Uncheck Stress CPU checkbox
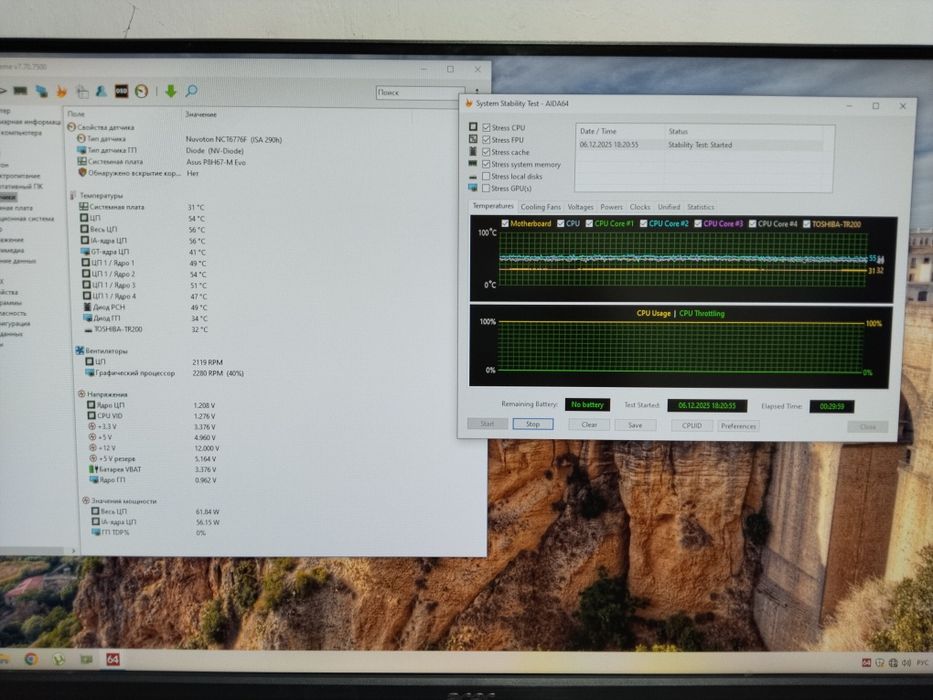The image size is (933, 700). [x=486, y=127]
